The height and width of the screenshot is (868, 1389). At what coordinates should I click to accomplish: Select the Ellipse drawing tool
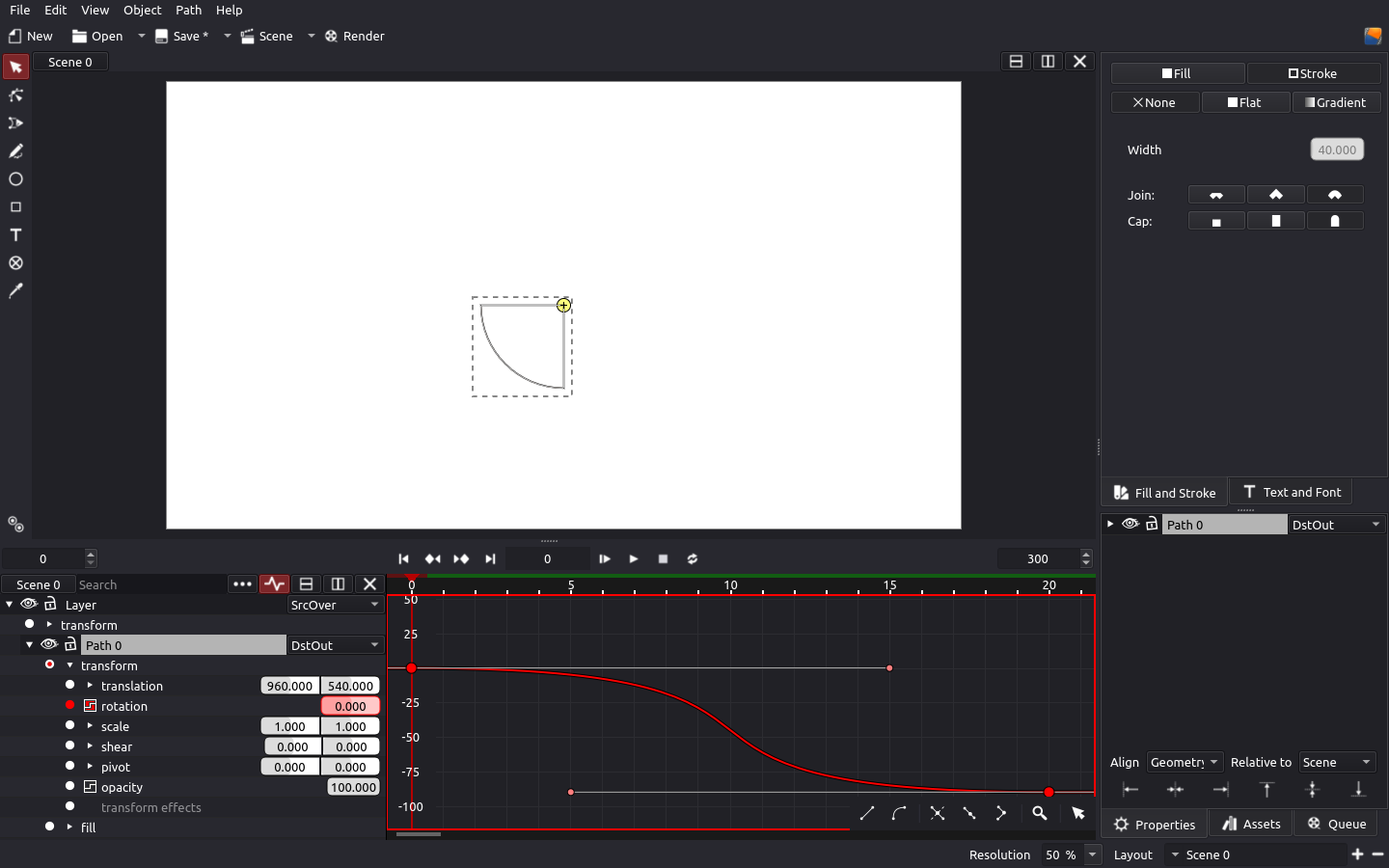click(x=15, y=179)
